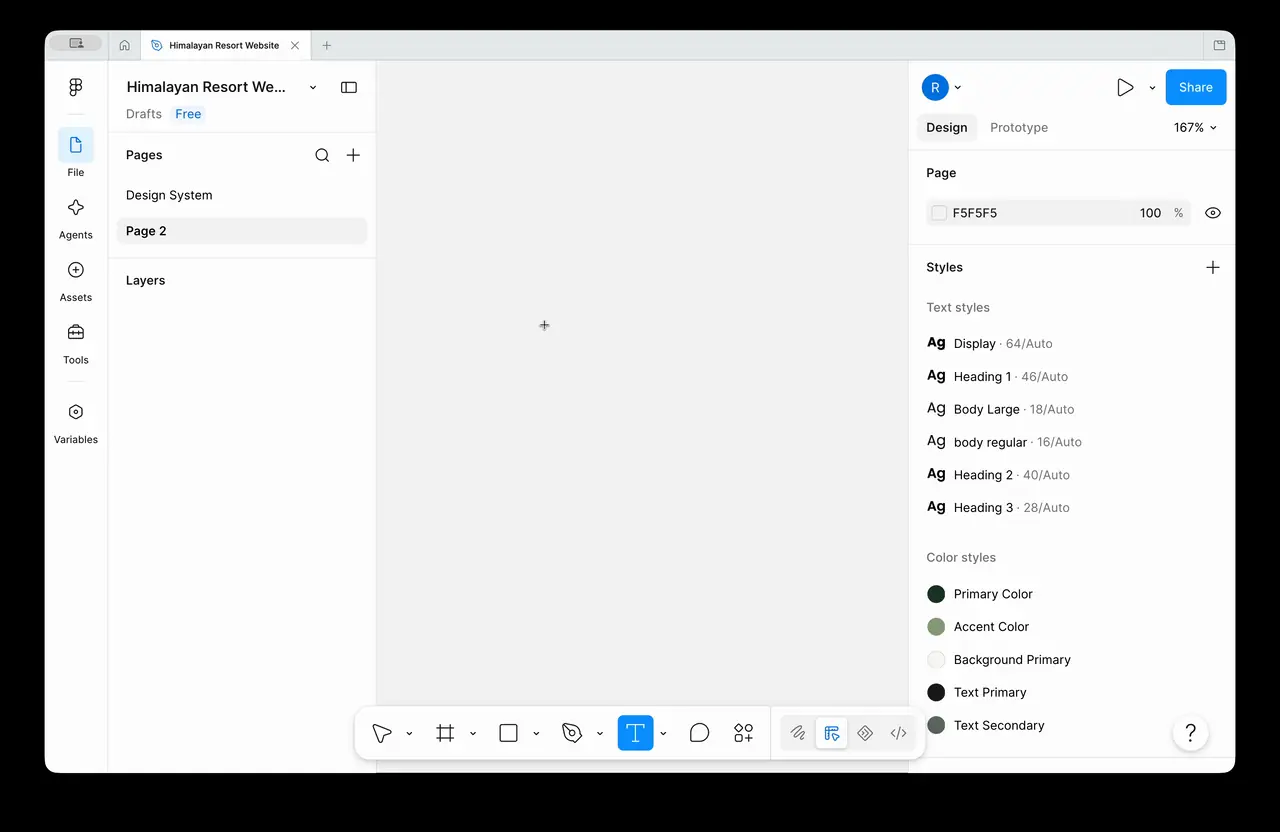
Task: Search pages with the magnifier icon
Action: coord(322,155)
